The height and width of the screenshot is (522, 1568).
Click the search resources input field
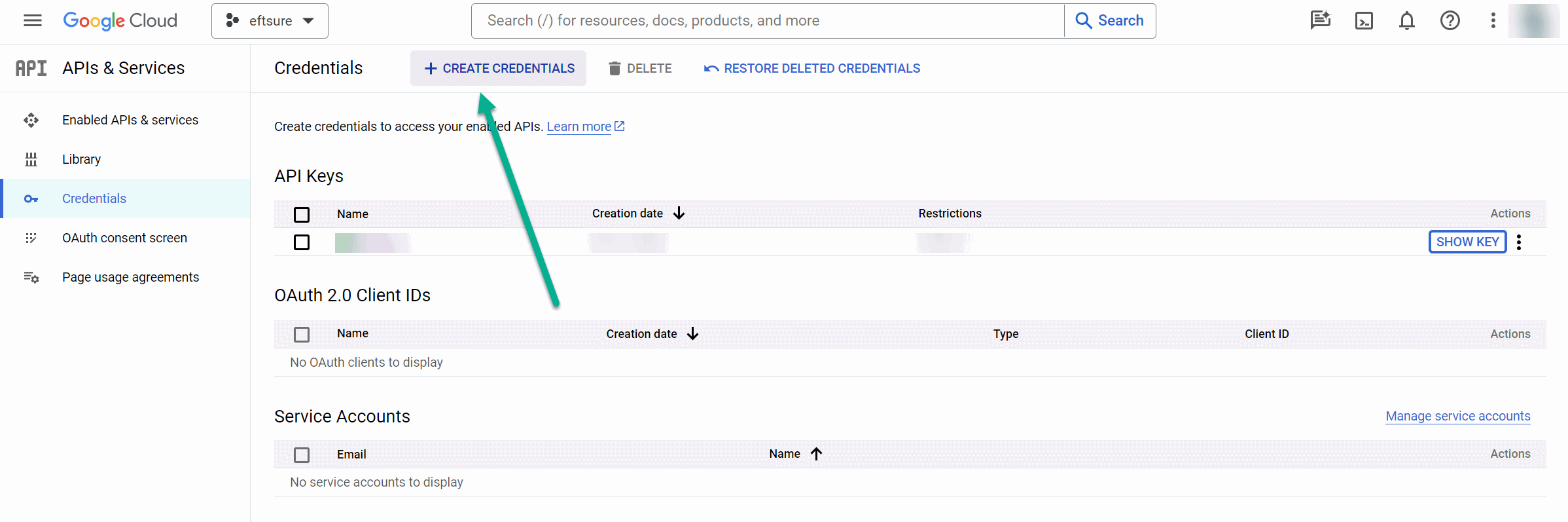point(768,21)
